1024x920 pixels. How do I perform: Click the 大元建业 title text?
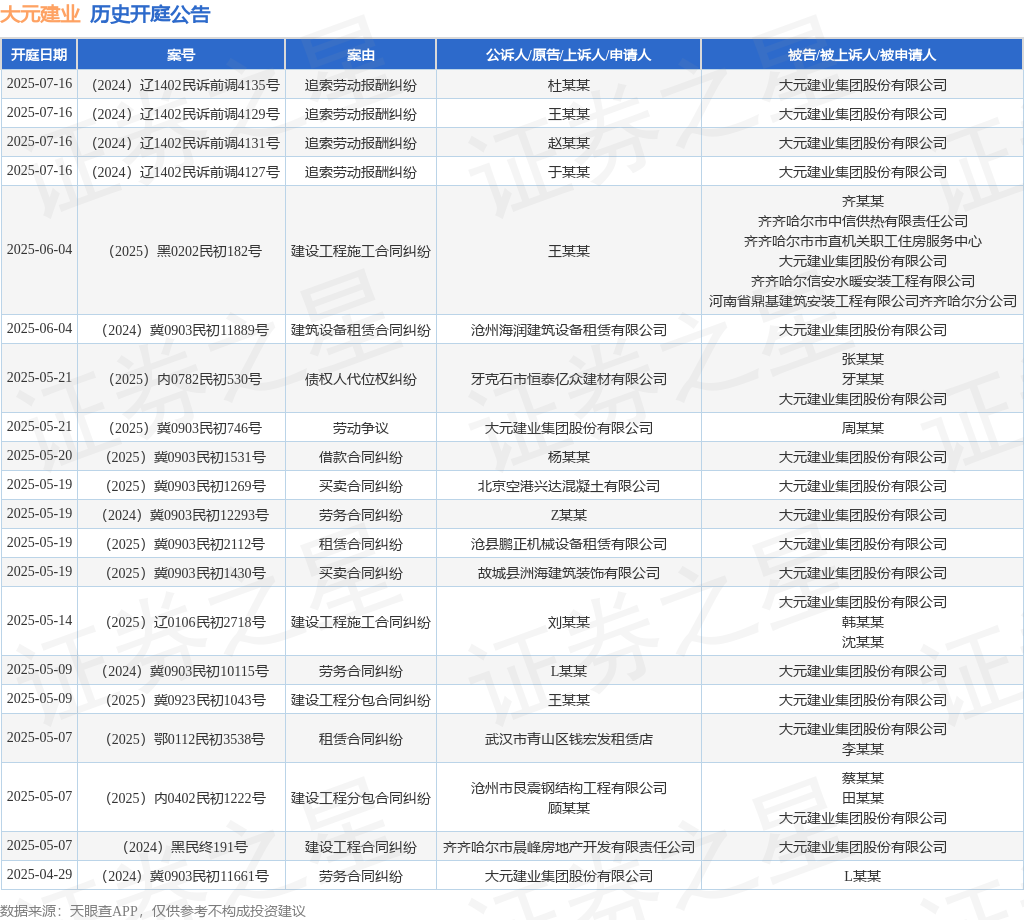tap(40, 14)
